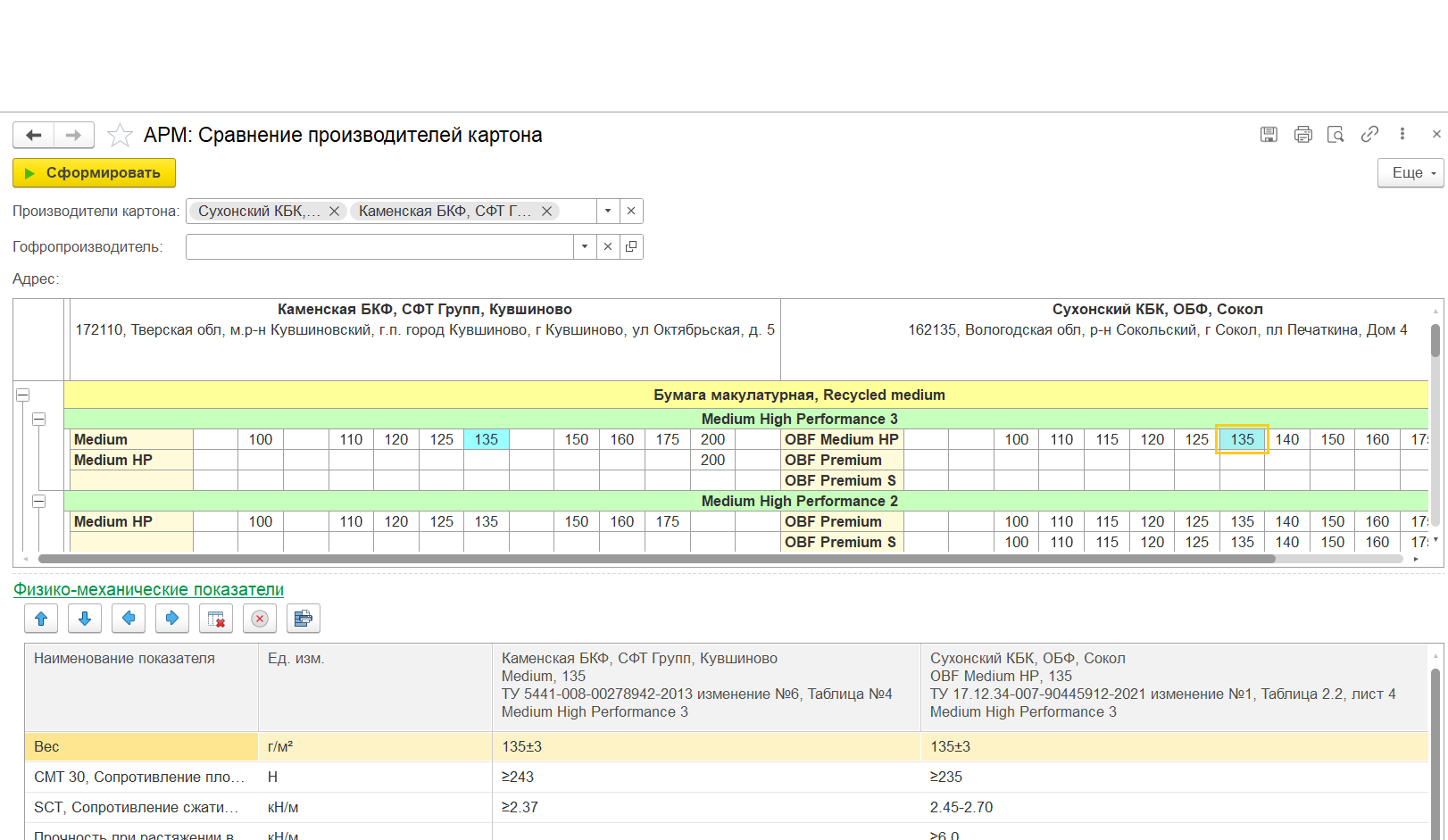This screenshot has width=1448, height=840.
Task: Move the column left with the left arrow
Action: tap(129, 619)
